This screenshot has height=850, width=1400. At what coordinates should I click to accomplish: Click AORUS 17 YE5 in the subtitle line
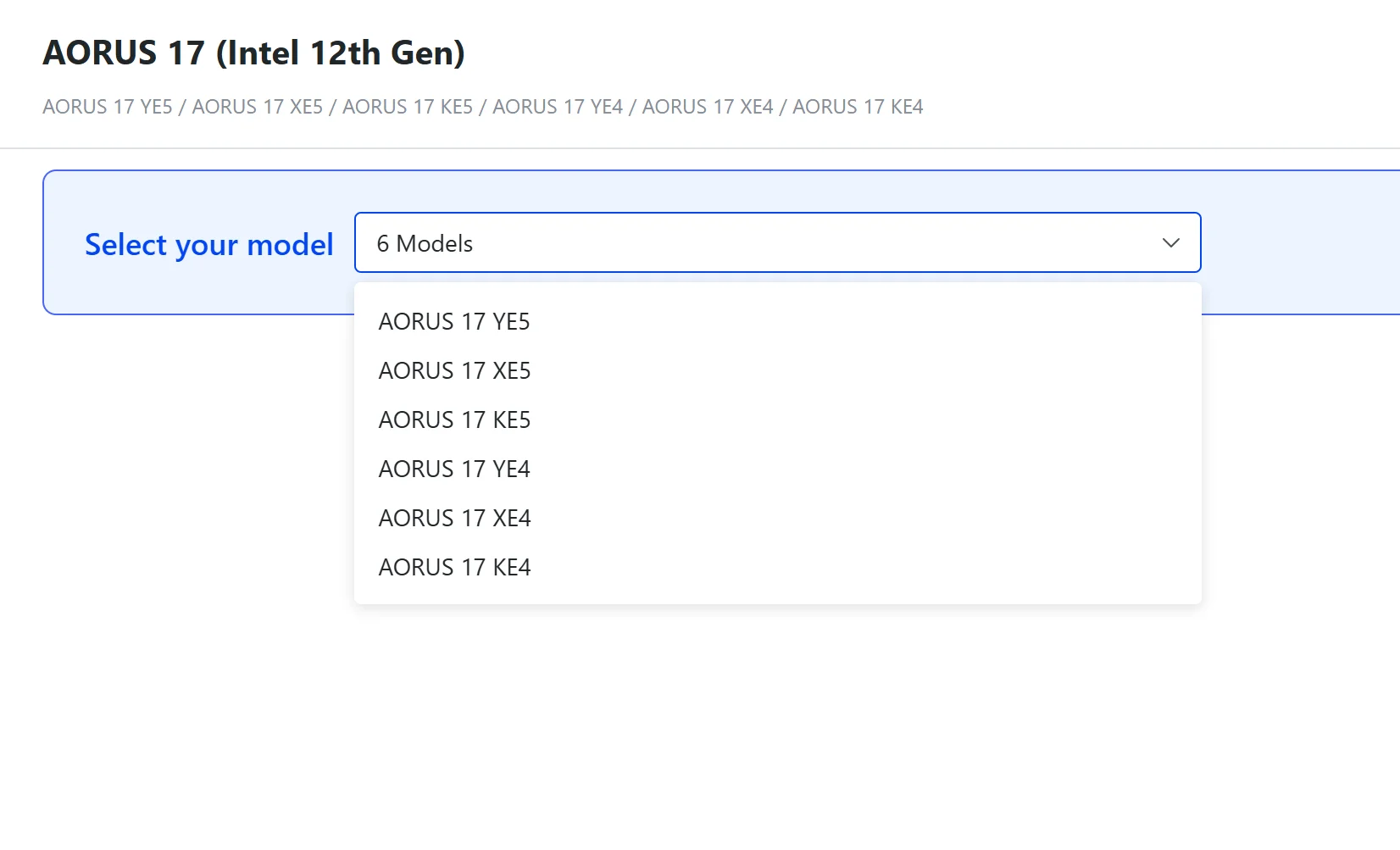[108, 107]
